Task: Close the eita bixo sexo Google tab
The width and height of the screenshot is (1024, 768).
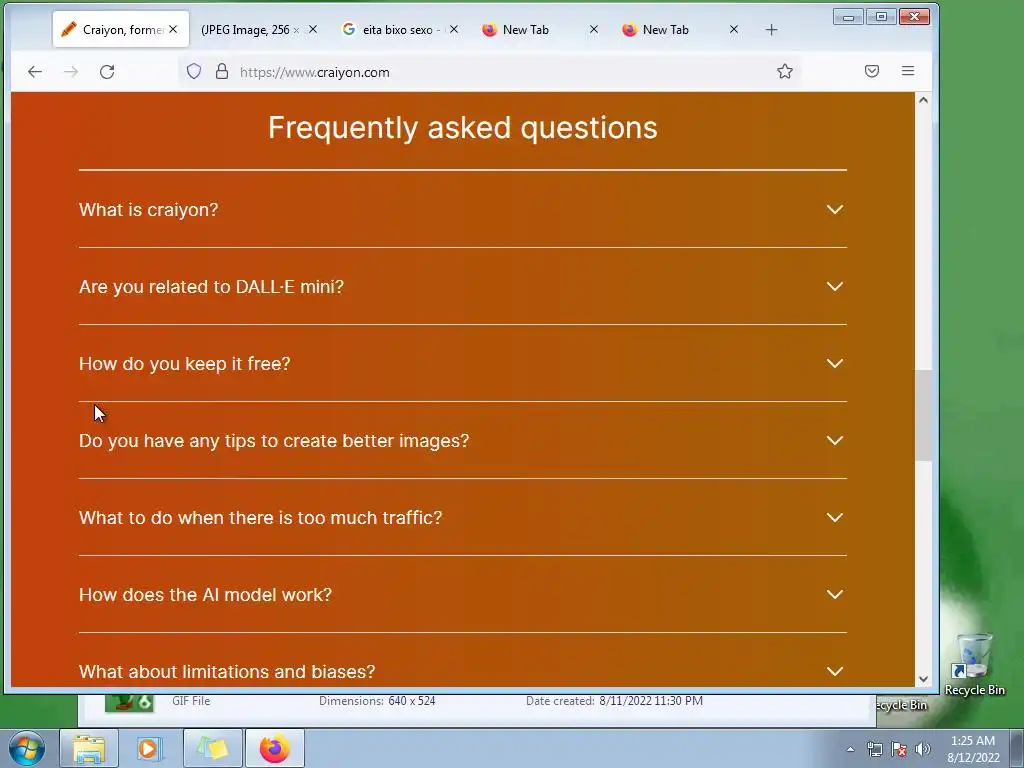Action: [454, 29]
